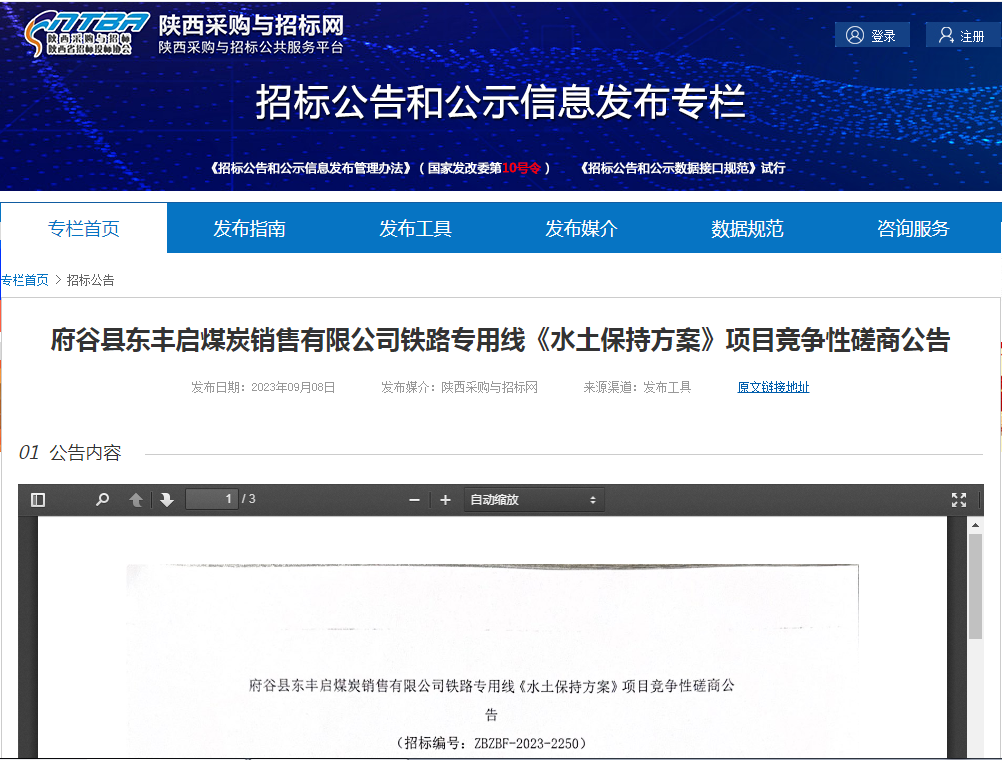The height and width of the screenshot is (760, 1002).
Task: Open the 自动缩放 zoom dropdown
Action: coord(534,500)
